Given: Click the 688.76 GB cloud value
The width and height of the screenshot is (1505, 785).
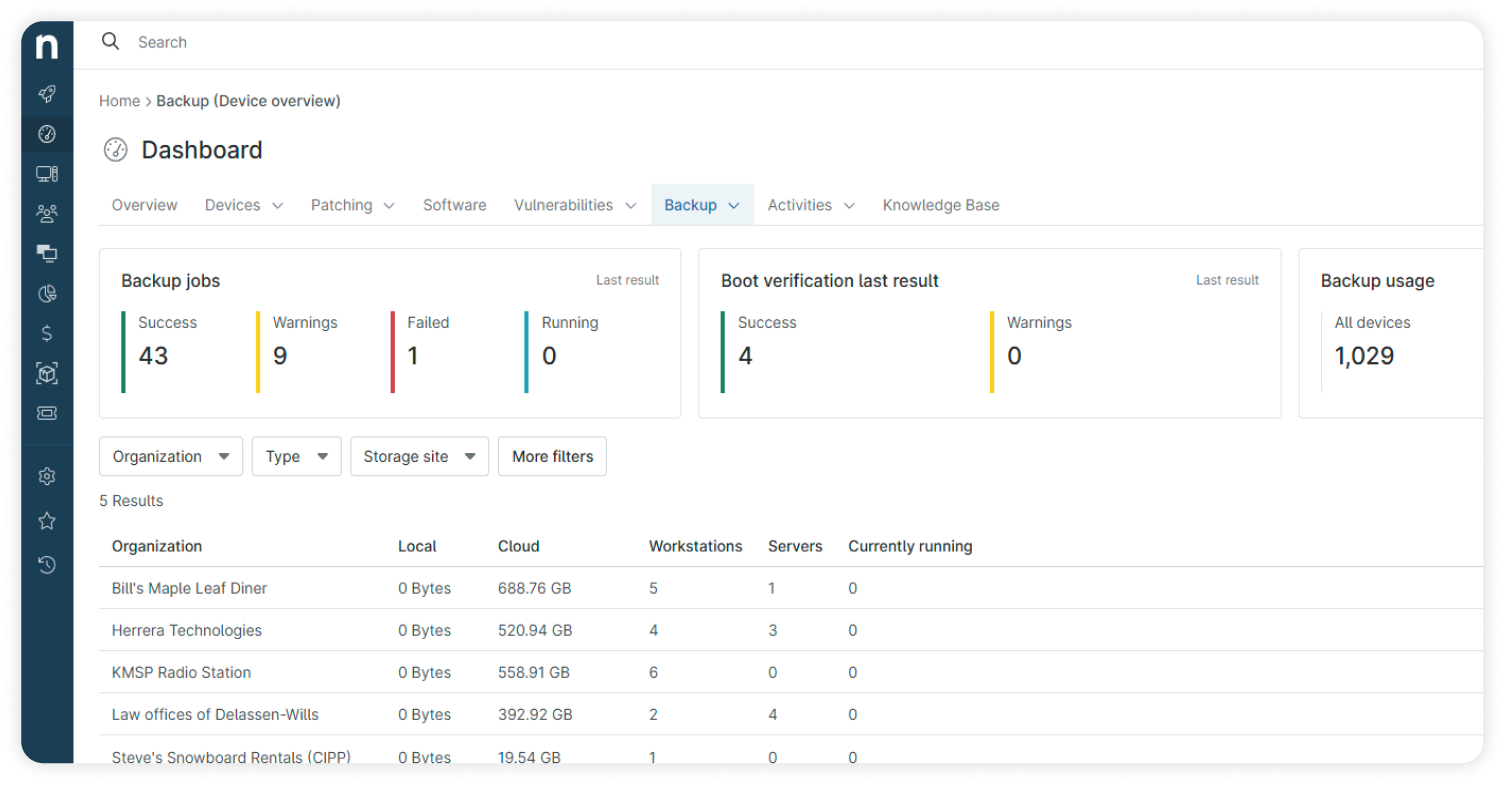Looking at the screenshot, I should tap(535, 588).
